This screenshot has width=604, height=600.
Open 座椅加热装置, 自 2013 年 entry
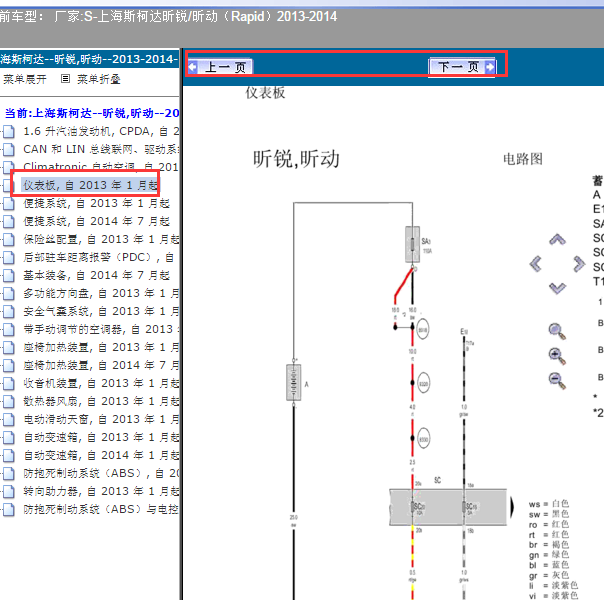(x=101, y=347)
